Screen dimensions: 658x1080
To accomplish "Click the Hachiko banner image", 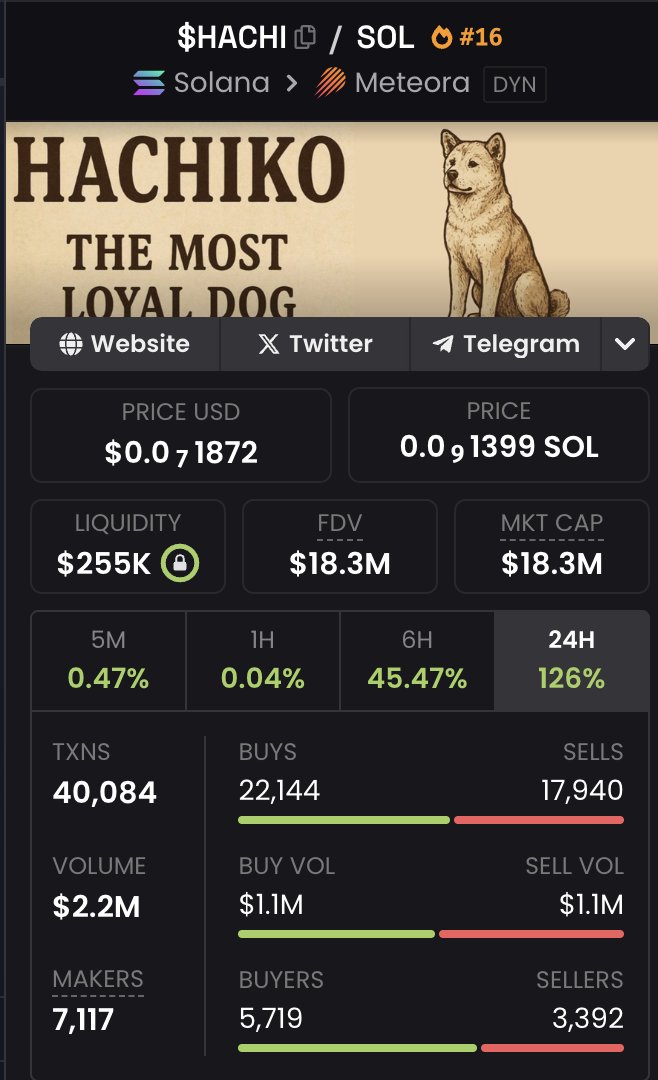I will [329, 220].
